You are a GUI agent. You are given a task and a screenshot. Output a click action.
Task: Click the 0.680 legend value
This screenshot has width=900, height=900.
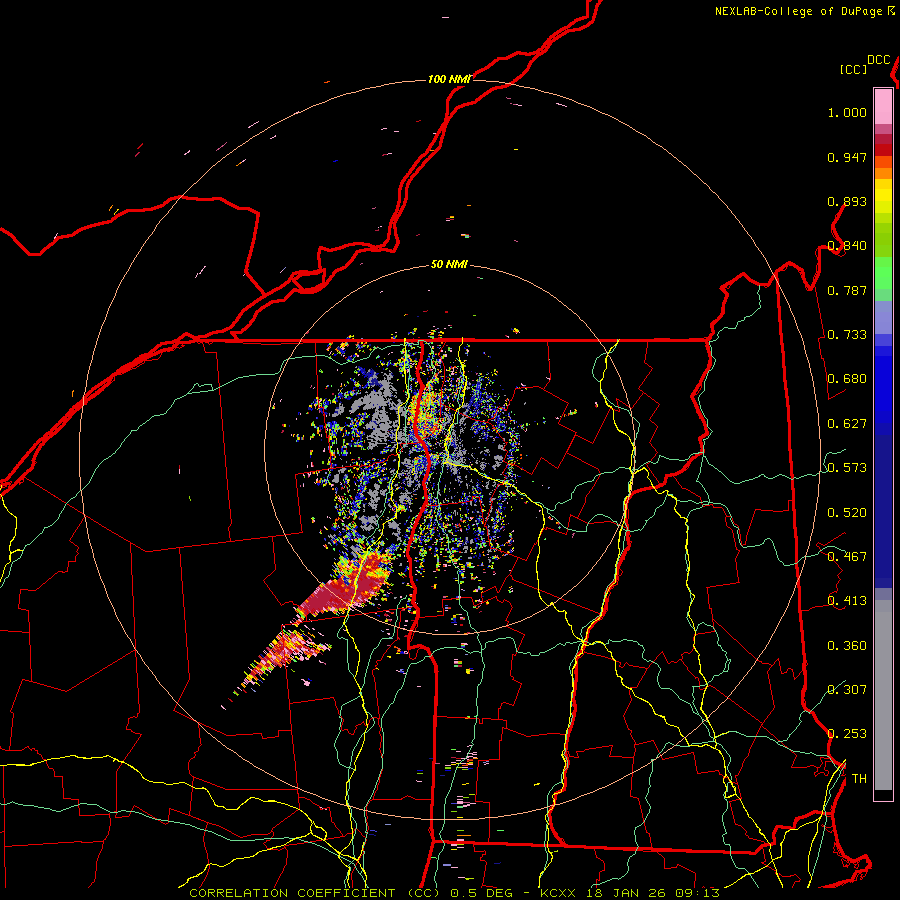[x=847, y=379]
